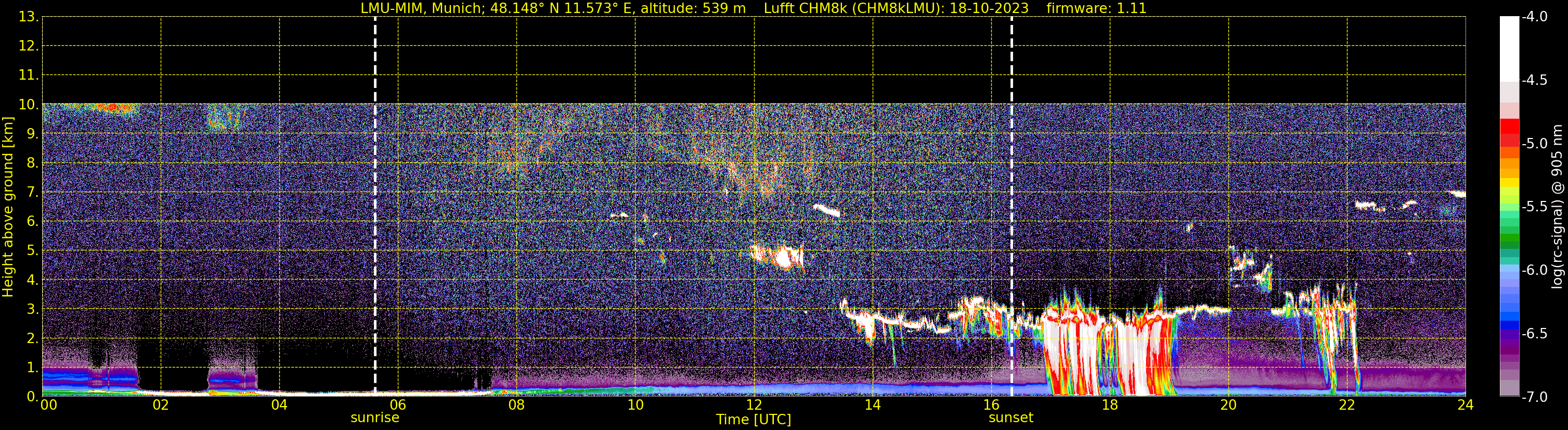Click the 'firmware: 1.11' text
The height and width of the screenshot is (430, 1568).
[1096, 8]
